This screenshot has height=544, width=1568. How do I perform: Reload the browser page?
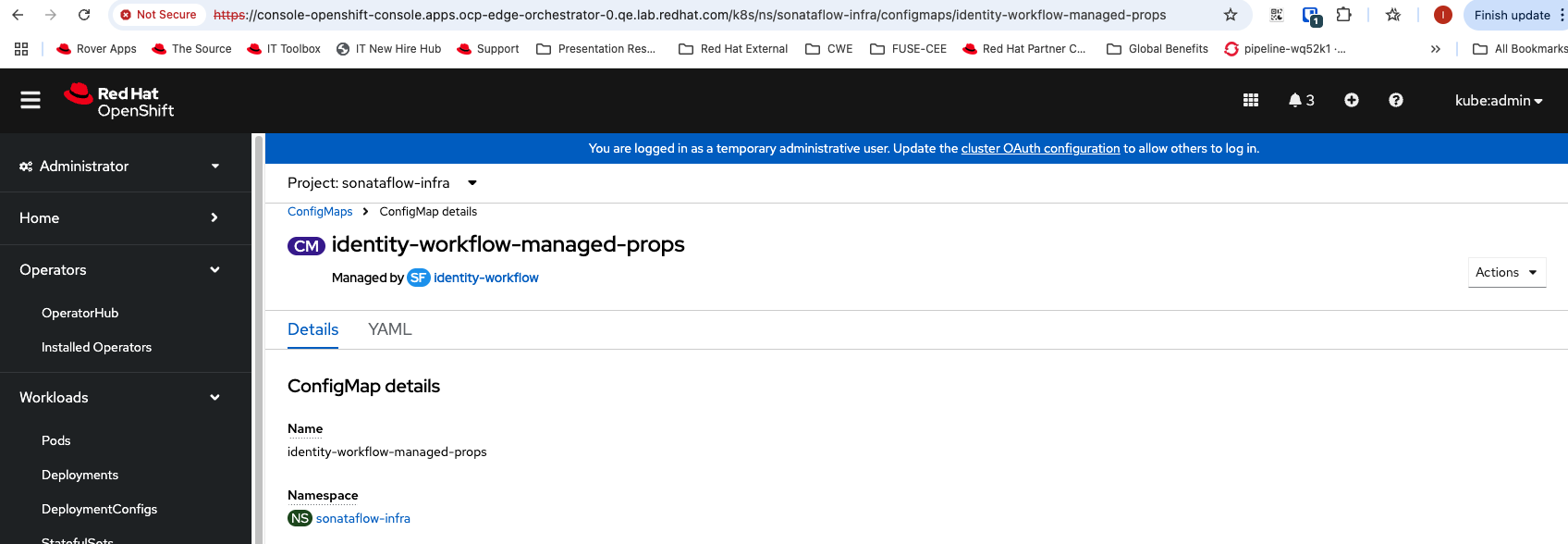point(84,15)
